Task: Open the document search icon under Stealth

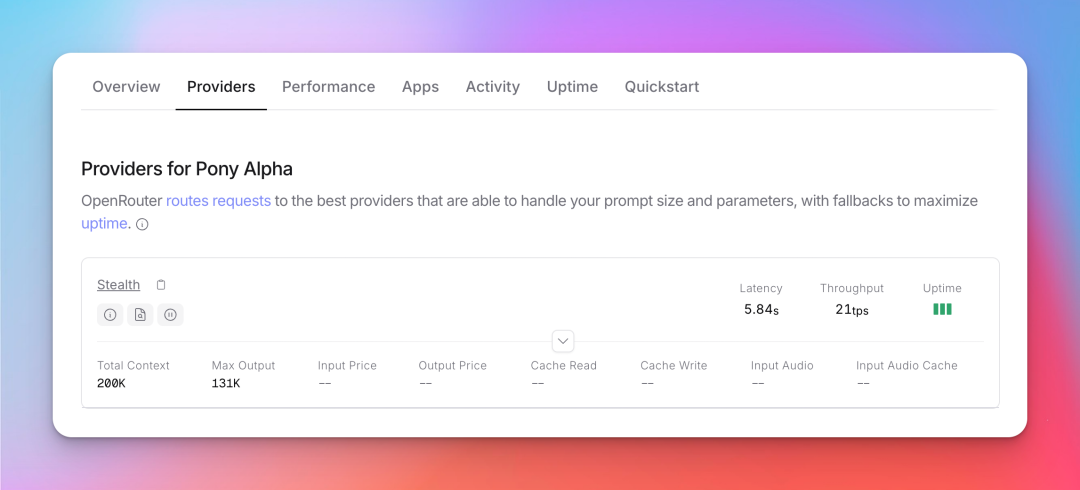Action: (x=140, y=315)
